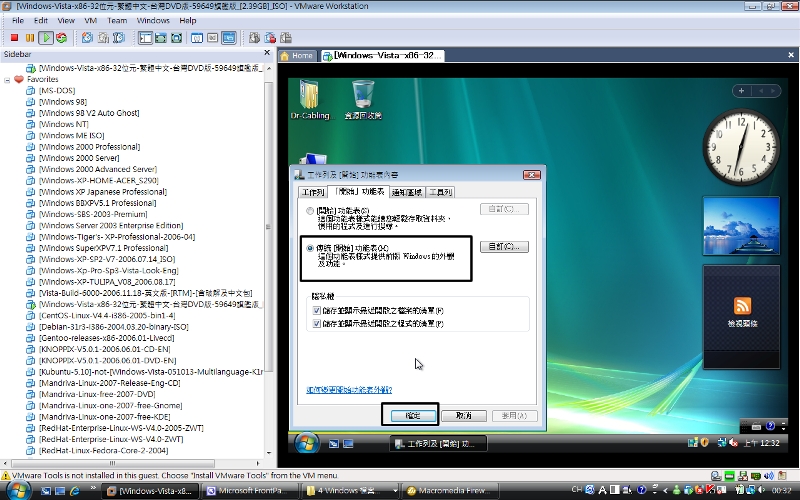
Task: Select [MS-DOS] in the favorites list
Action: pyautogui.click(x=57, y=90)
